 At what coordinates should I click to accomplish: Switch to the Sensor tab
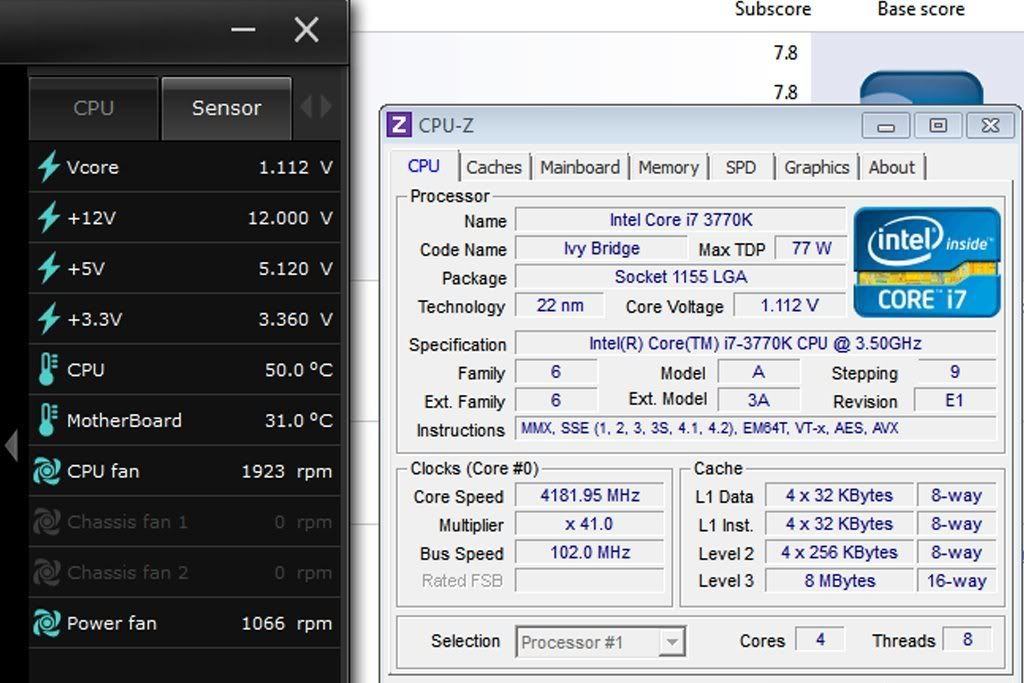click(226, 108)
